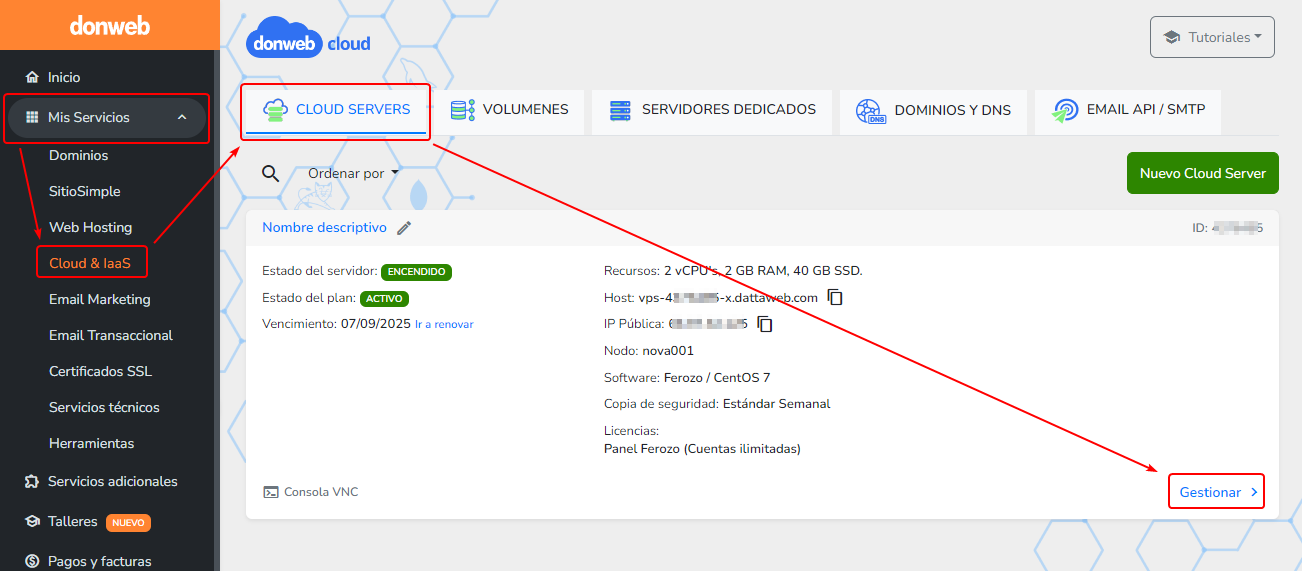Open the Ordenar por dropdown
The image size is (1302, 571).
click(x=353, y=173)
